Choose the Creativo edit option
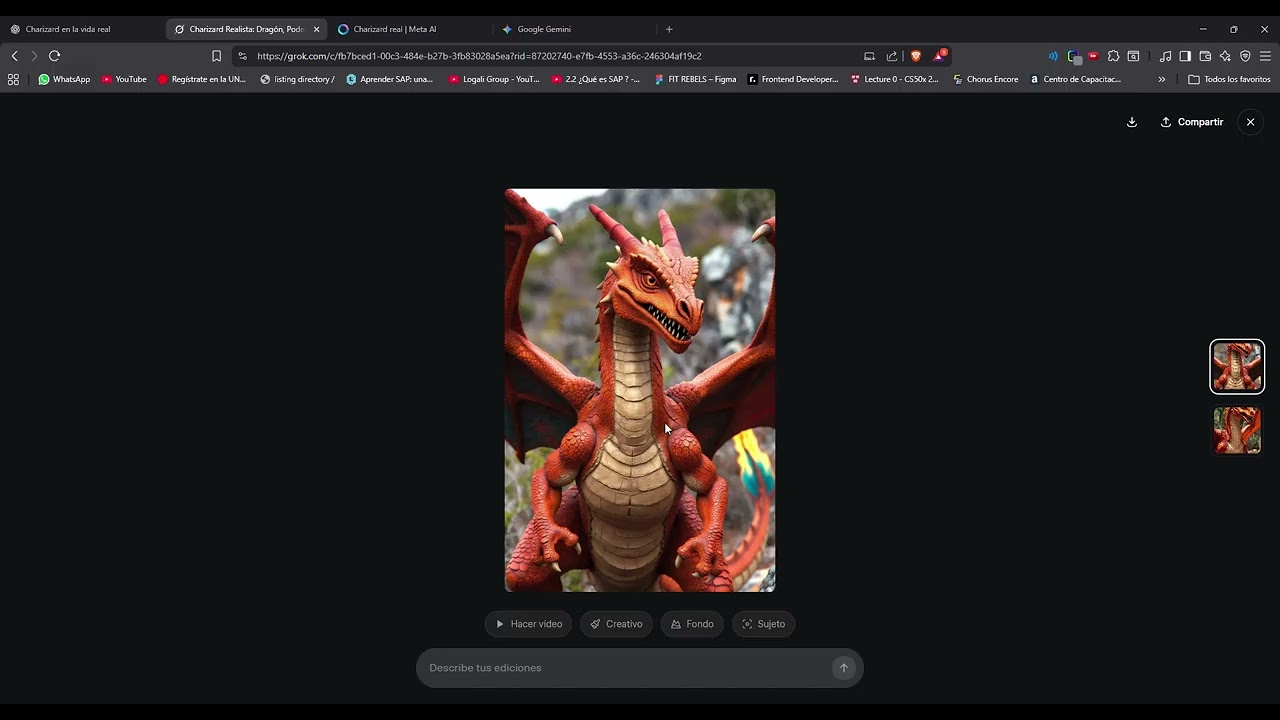1280x720 pixels. point(616,624)
